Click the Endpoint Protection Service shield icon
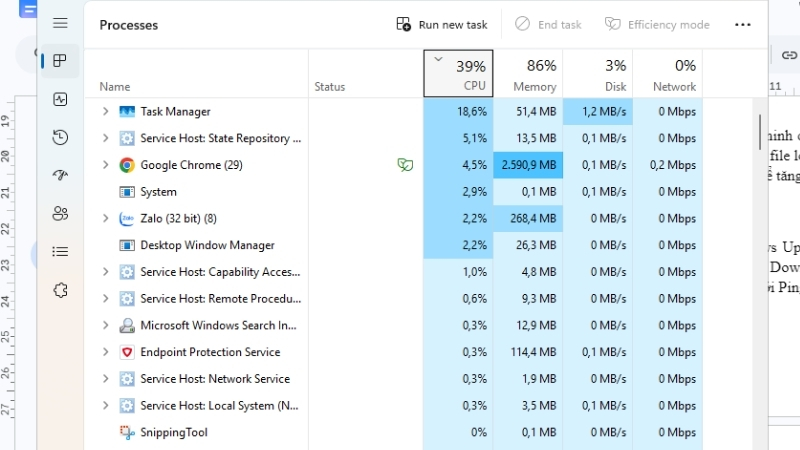 pos(127,352)
